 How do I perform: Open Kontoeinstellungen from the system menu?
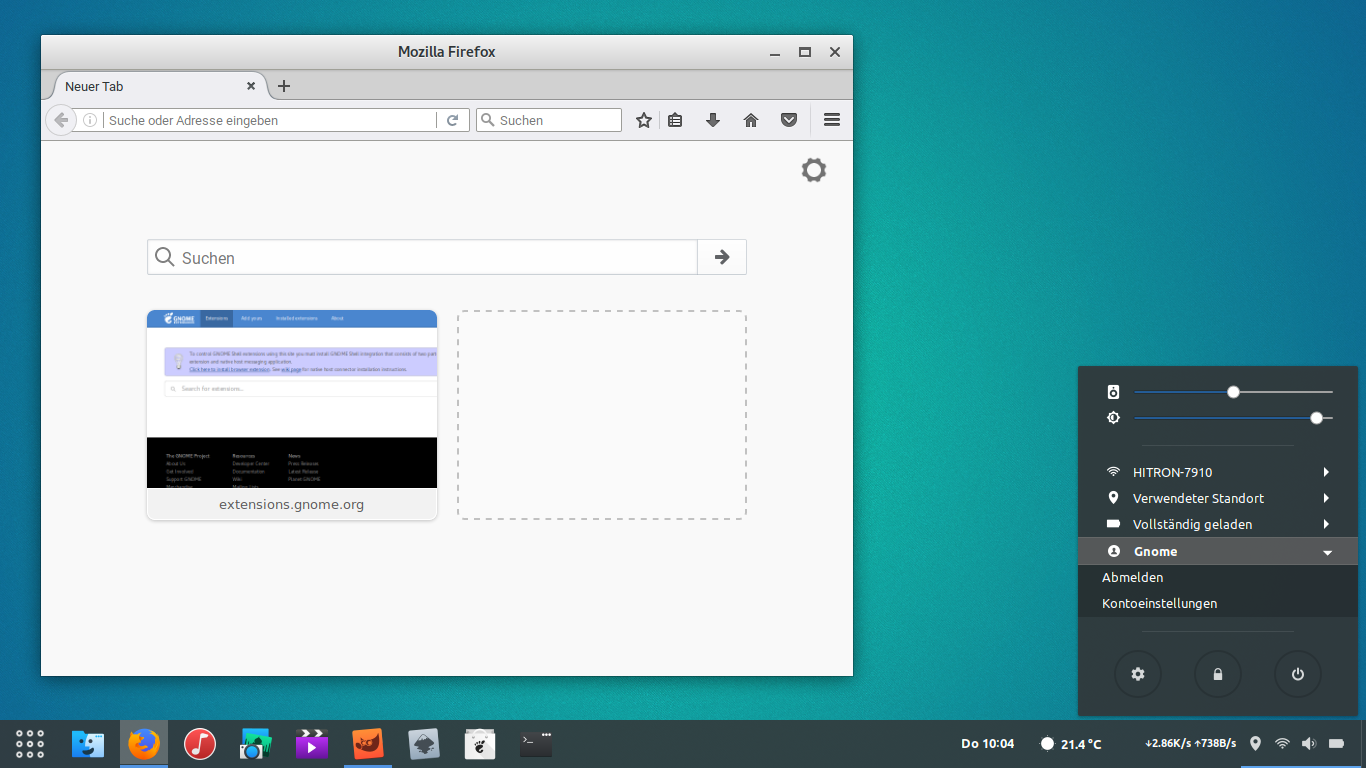click(1218, 603)
